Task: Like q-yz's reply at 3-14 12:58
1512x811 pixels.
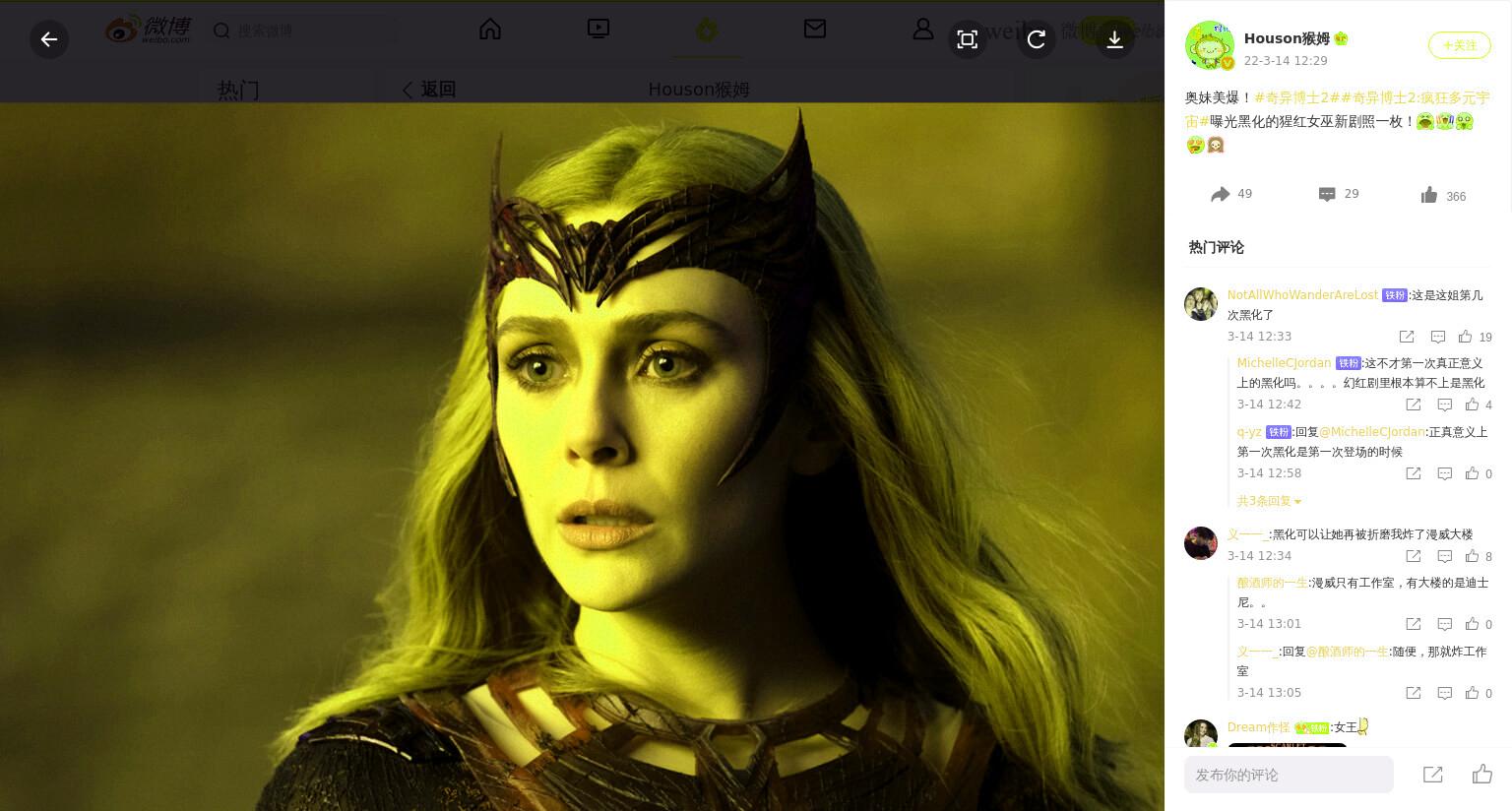Action: click(1479, 473)
